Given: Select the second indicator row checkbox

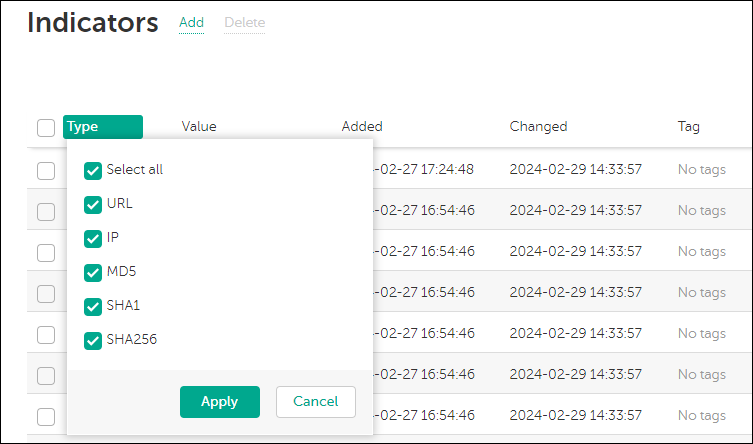Looking at the screenshot, I should click(x=46, y=211).
